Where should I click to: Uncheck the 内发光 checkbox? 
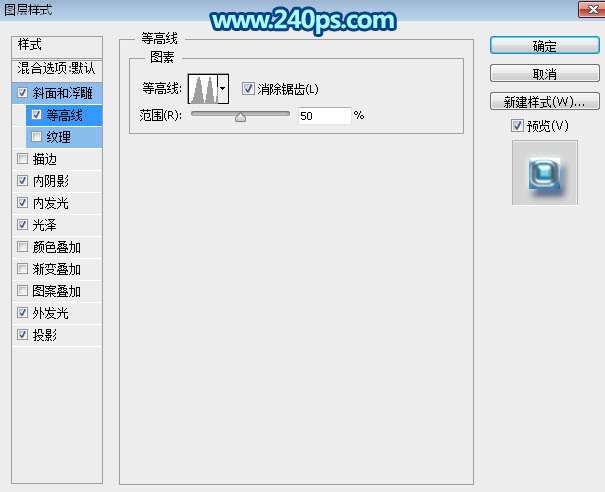pos(22,203)
